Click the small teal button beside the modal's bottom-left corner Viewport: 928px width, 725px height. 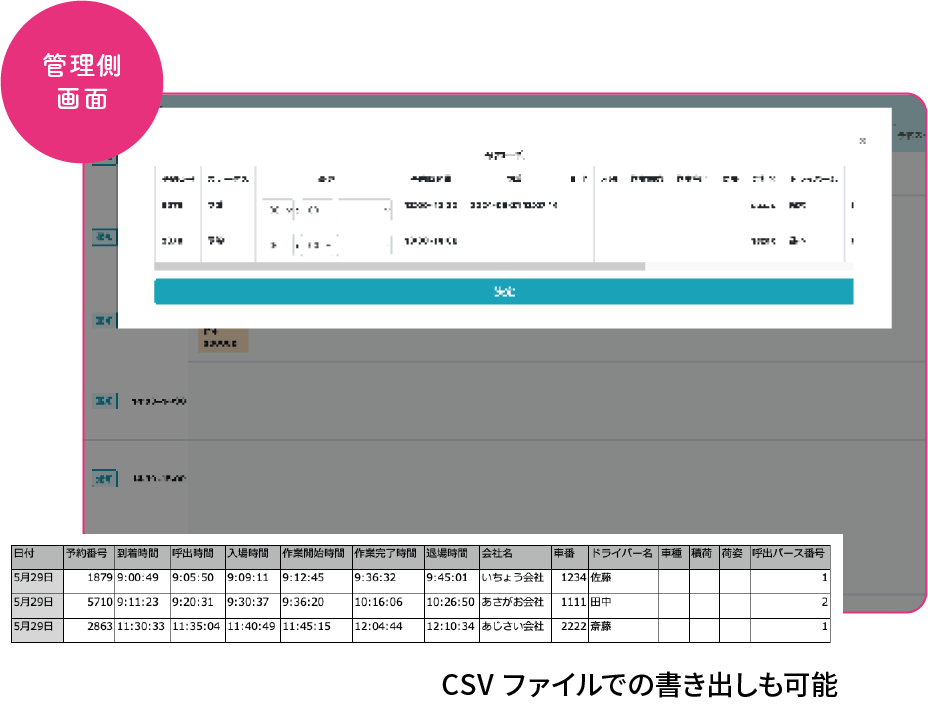[x=103, y=319]
